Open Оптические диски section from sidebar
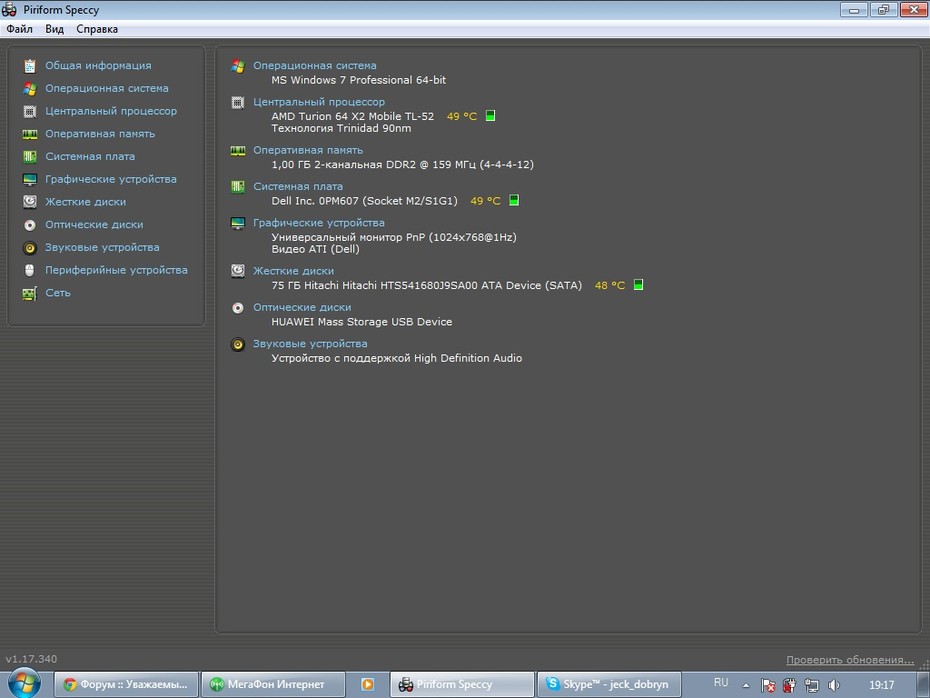930x698 pixels. (94, 225)
